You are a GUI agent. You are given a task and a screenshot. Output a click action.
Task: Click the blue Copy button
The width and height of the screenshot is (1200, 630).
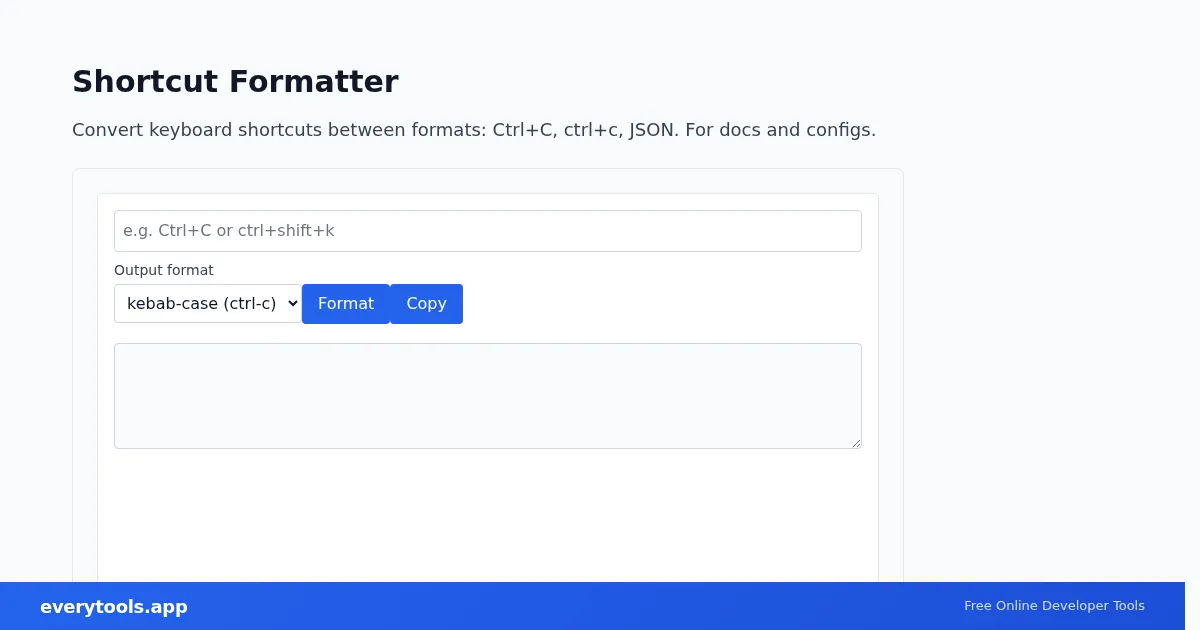pos(426,304)
